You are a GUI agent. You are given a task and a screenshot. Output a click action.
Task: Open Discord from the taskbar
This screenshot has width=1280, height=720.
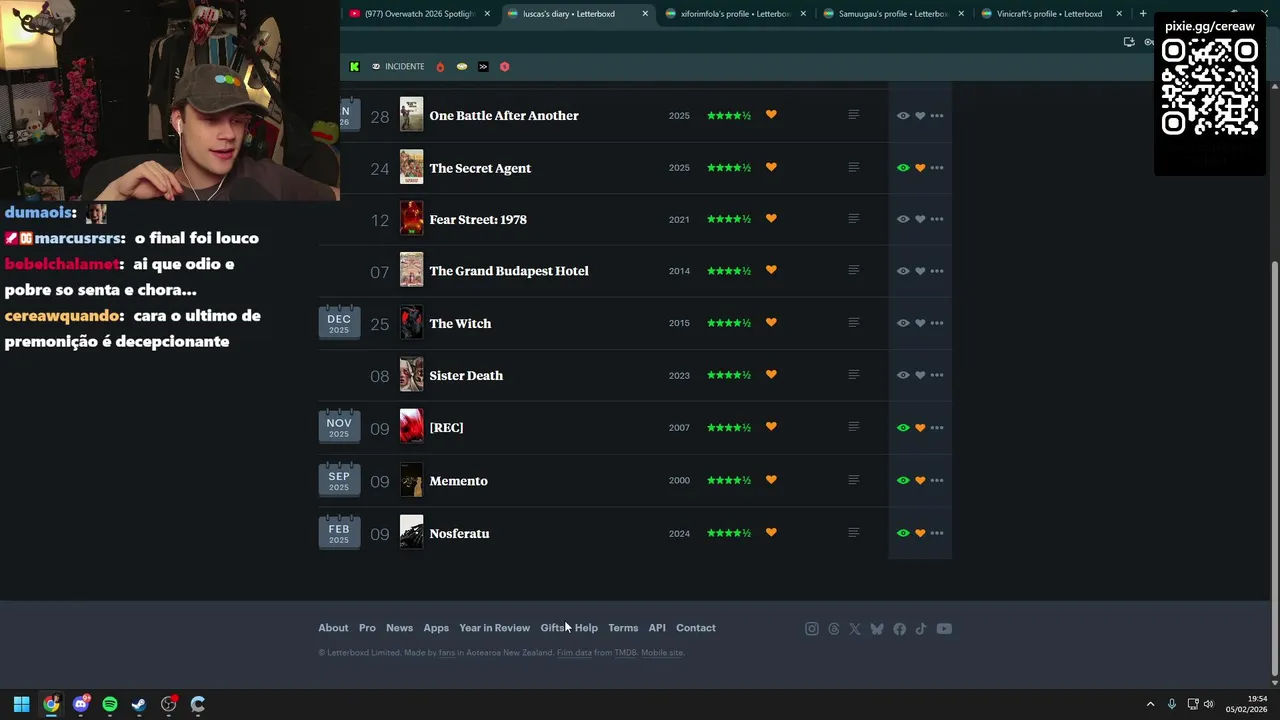point(81,704)
